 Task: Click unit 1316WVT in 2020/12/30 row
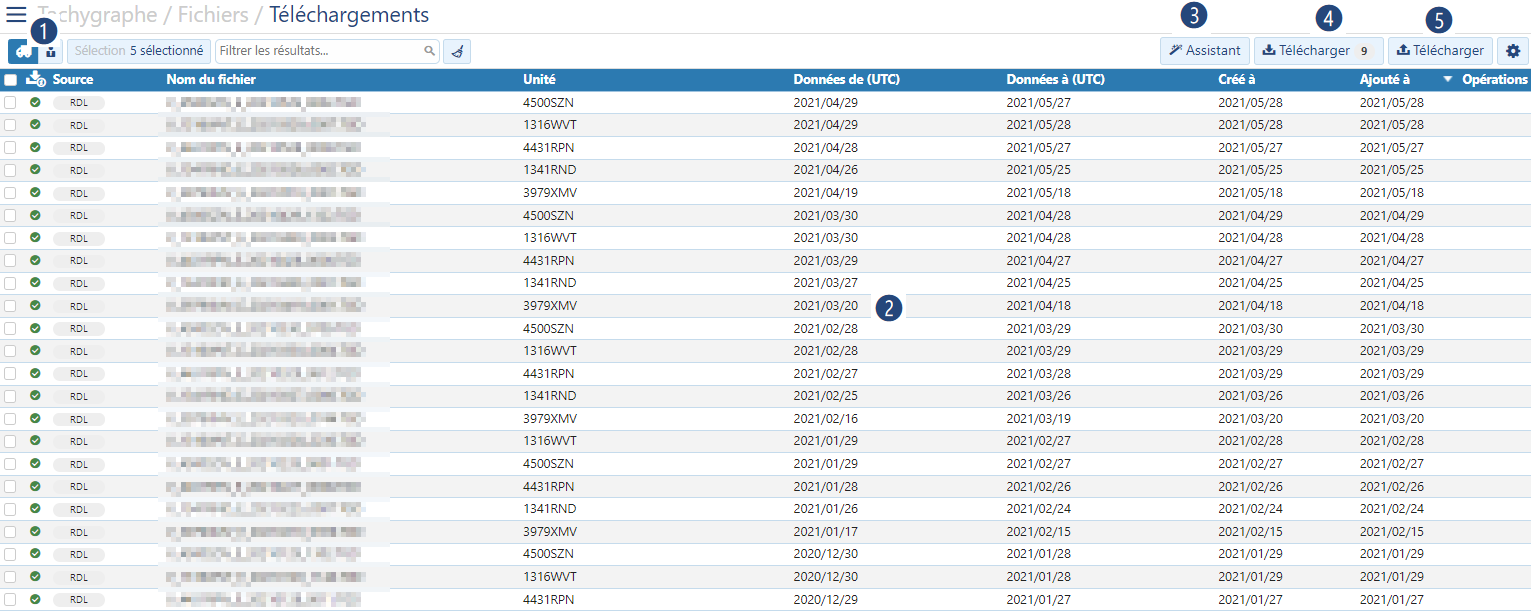[550, 577]
